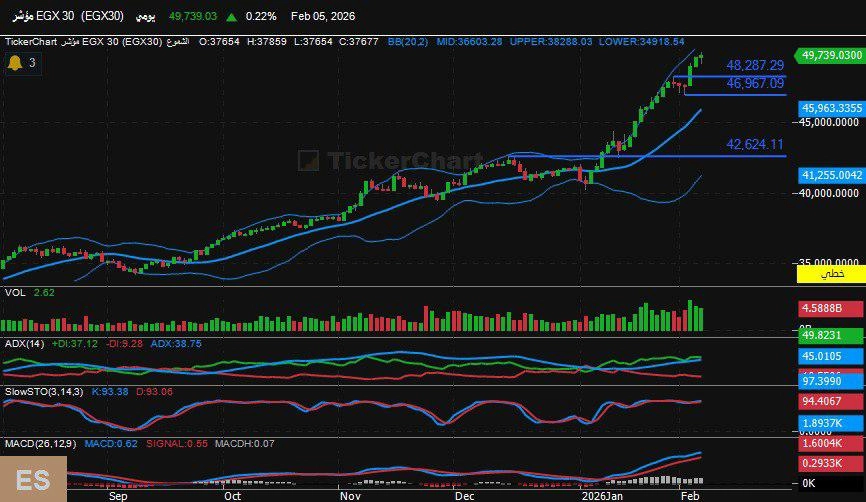Select the 42,624.11 support line label

(x=754, y=145)
